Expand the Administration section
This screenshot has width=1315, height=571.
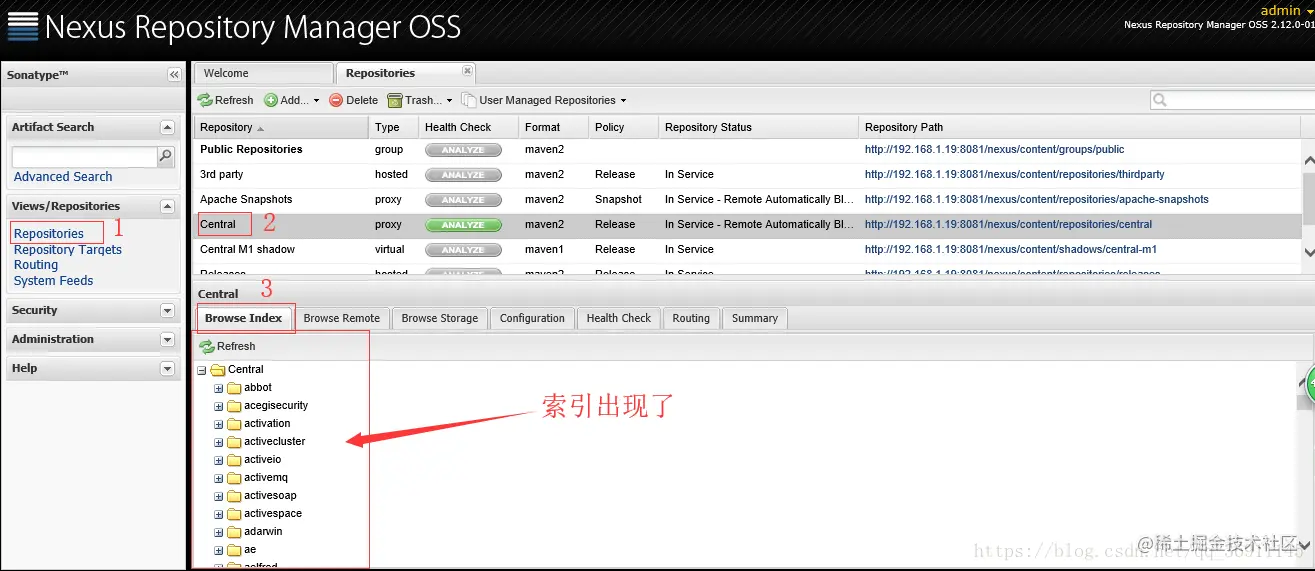tap(167, 340)
